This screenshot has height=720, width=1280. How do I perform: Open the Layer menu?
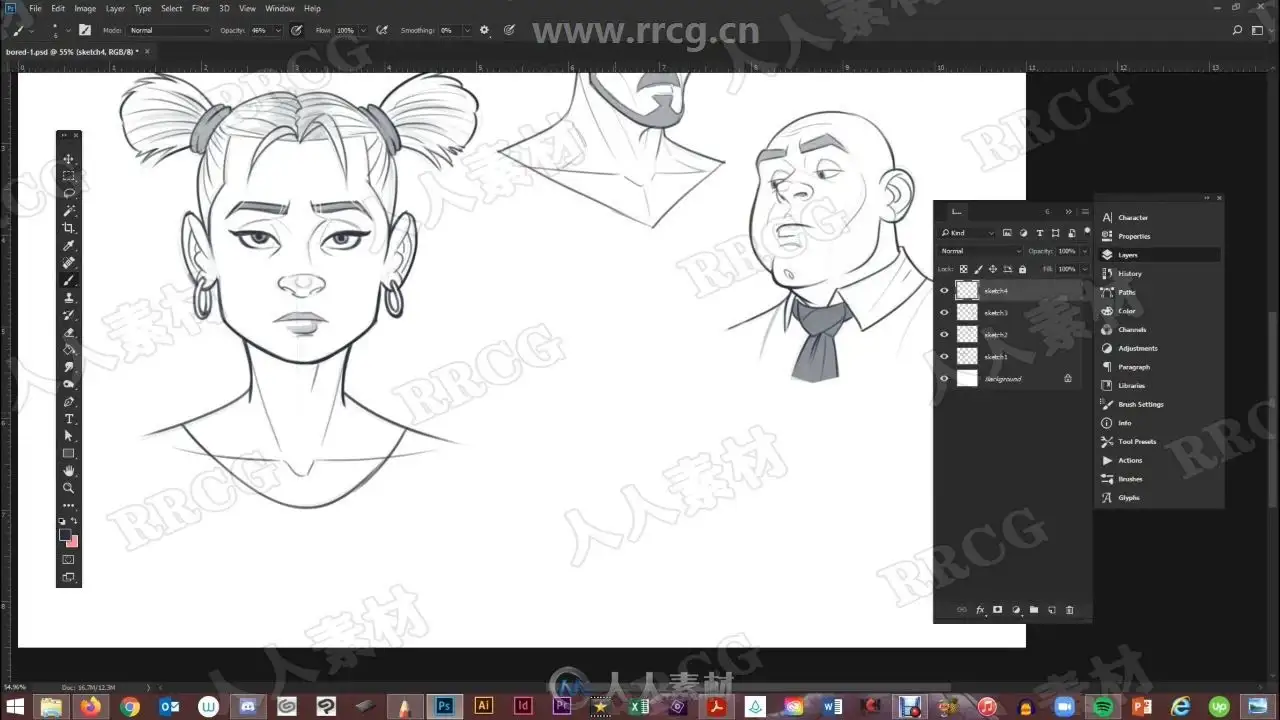pos(115,8)
